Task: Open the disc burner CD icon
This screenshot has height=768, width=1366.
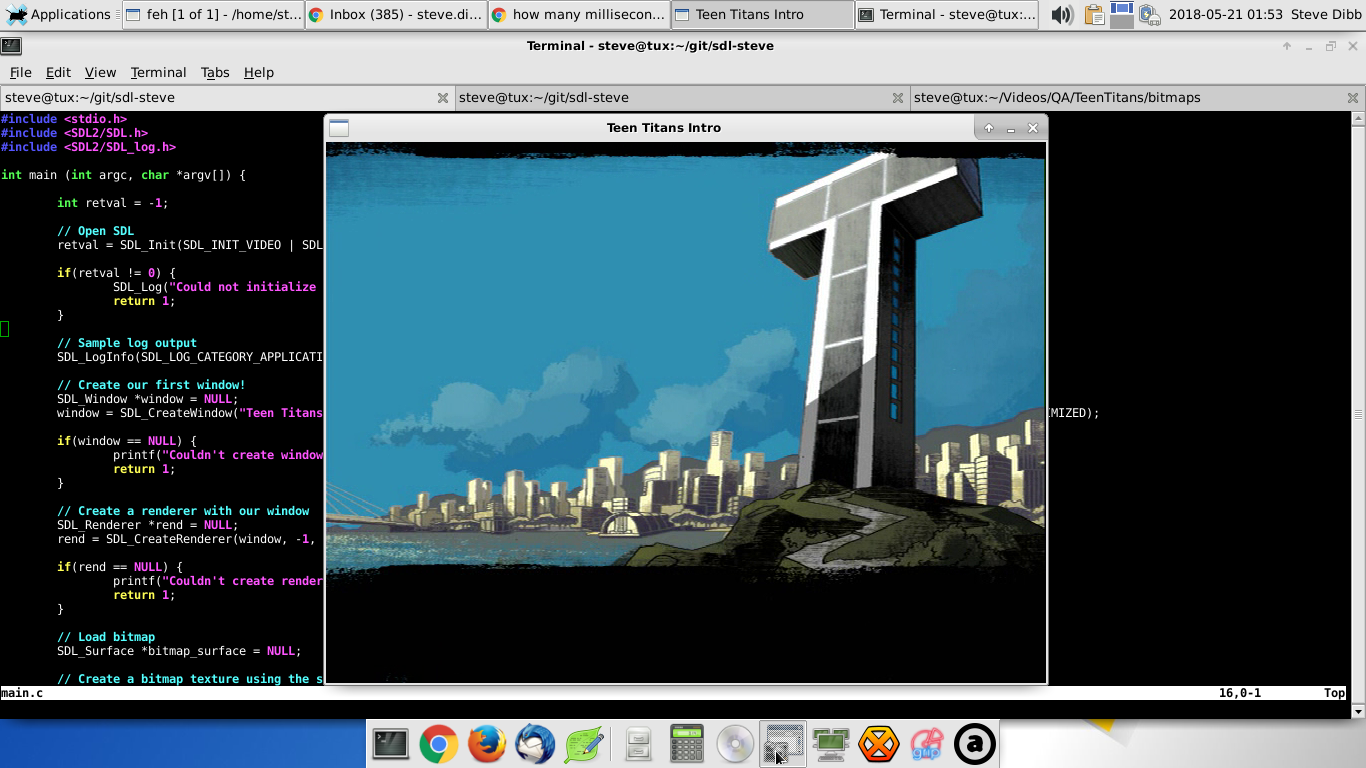Action: [x=734, y=744]
